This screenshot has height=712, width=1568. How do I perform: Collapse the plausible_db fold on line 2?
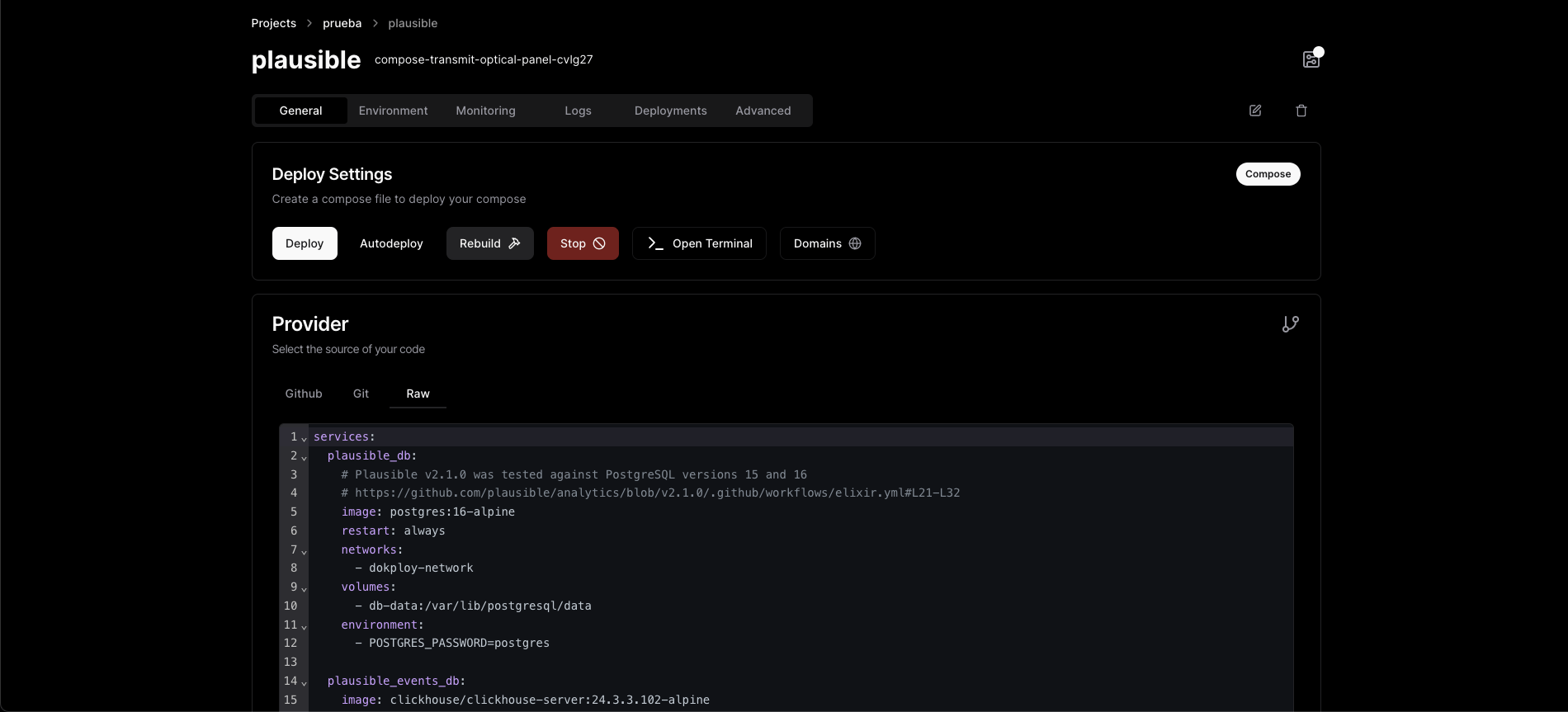point(304,457)
